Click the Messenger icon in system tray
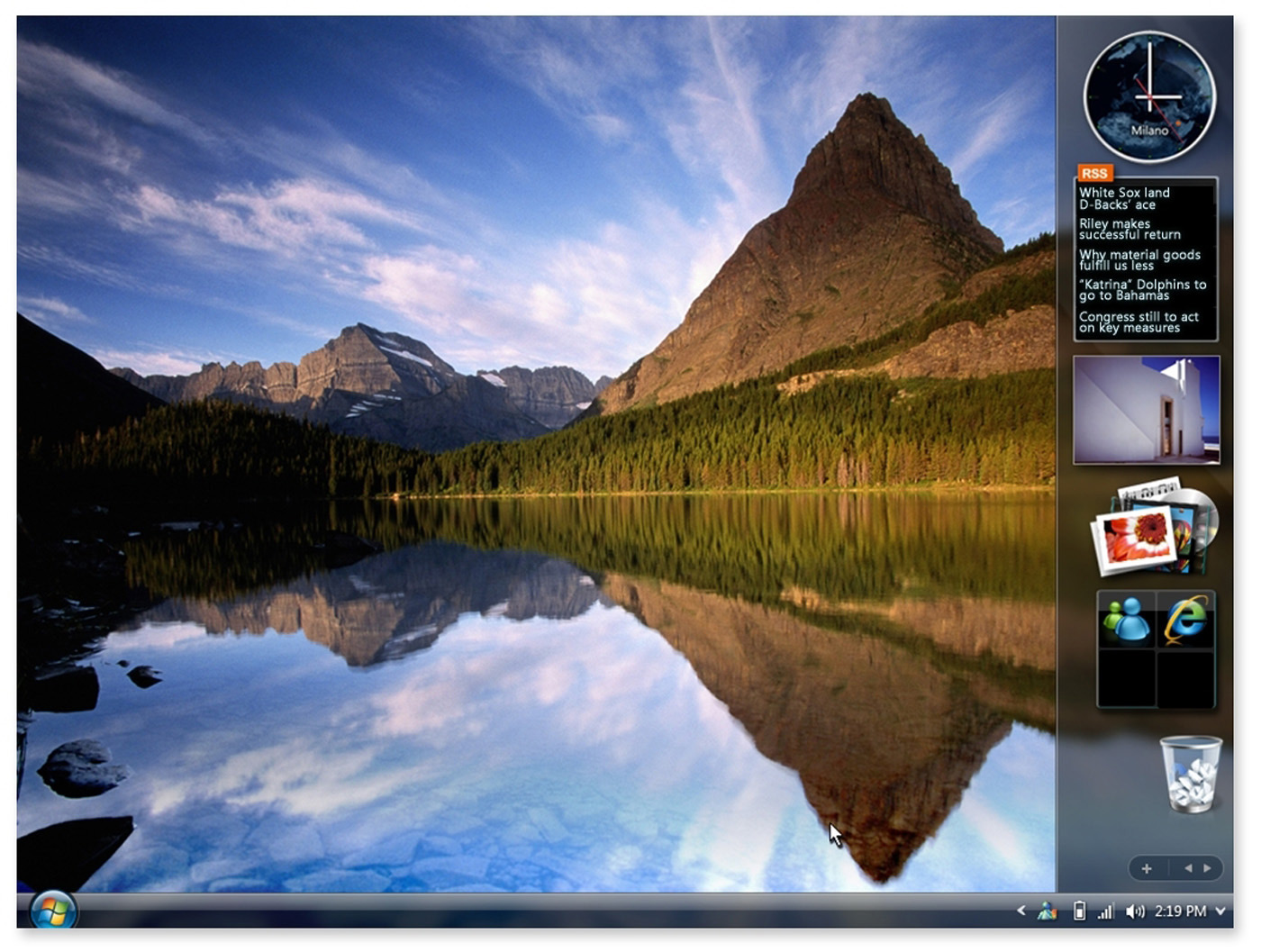This screenshot has width=1261, height=952. (x=1047, y=911)
